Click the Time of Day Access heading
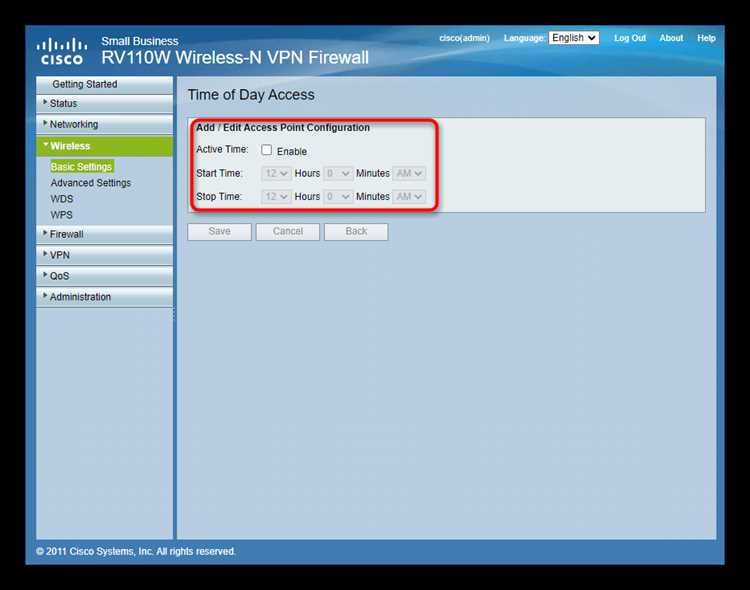 coord(251,95)
